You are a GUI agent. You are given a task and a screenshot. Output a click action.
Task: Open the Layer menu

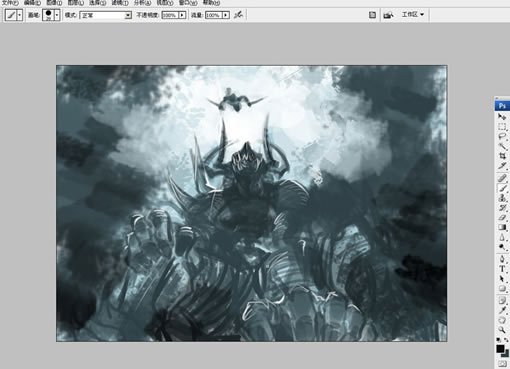(76, 3)
